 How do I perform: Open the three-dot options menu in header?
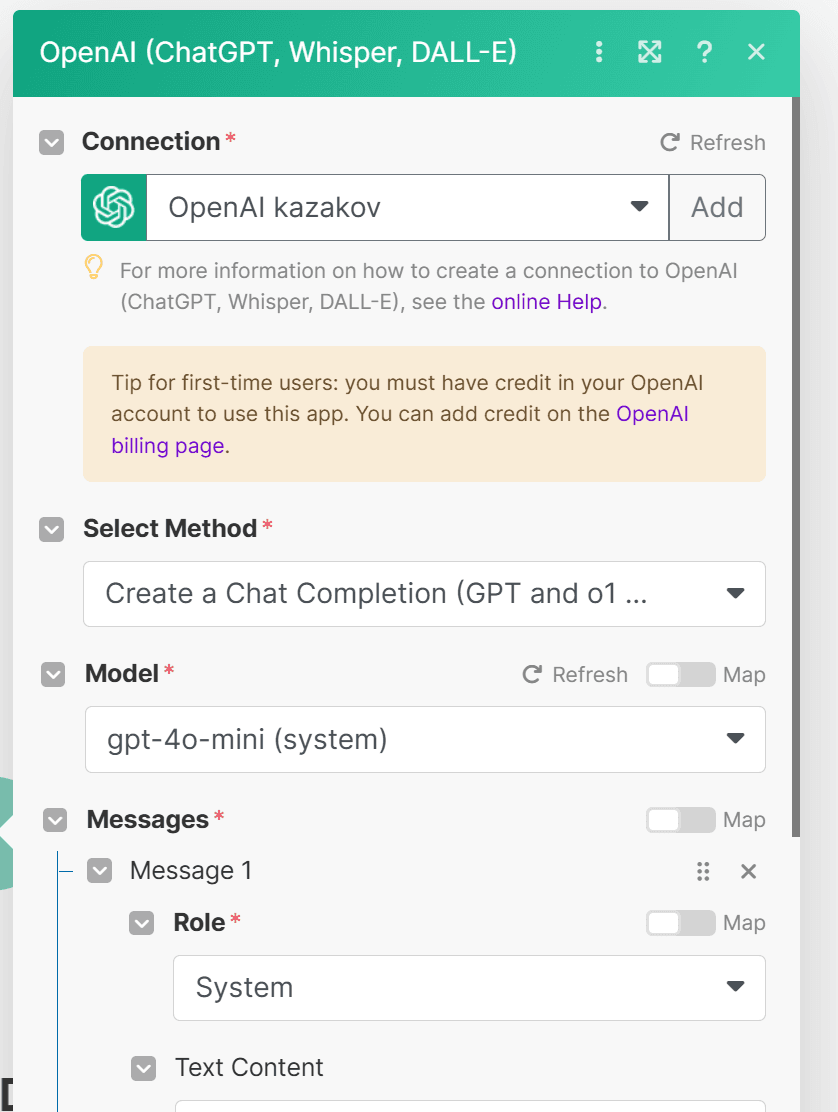(x=599, y=52)
